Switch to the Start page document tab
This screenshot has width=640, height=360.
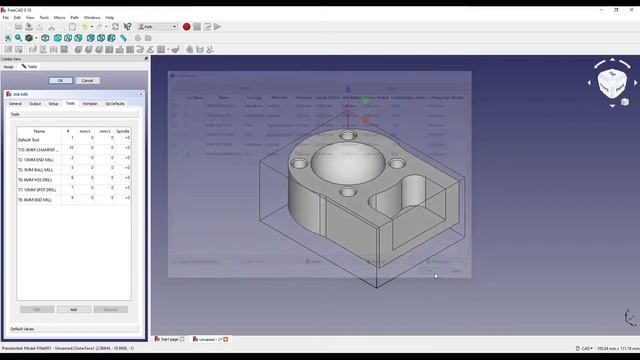coord(169,339)
